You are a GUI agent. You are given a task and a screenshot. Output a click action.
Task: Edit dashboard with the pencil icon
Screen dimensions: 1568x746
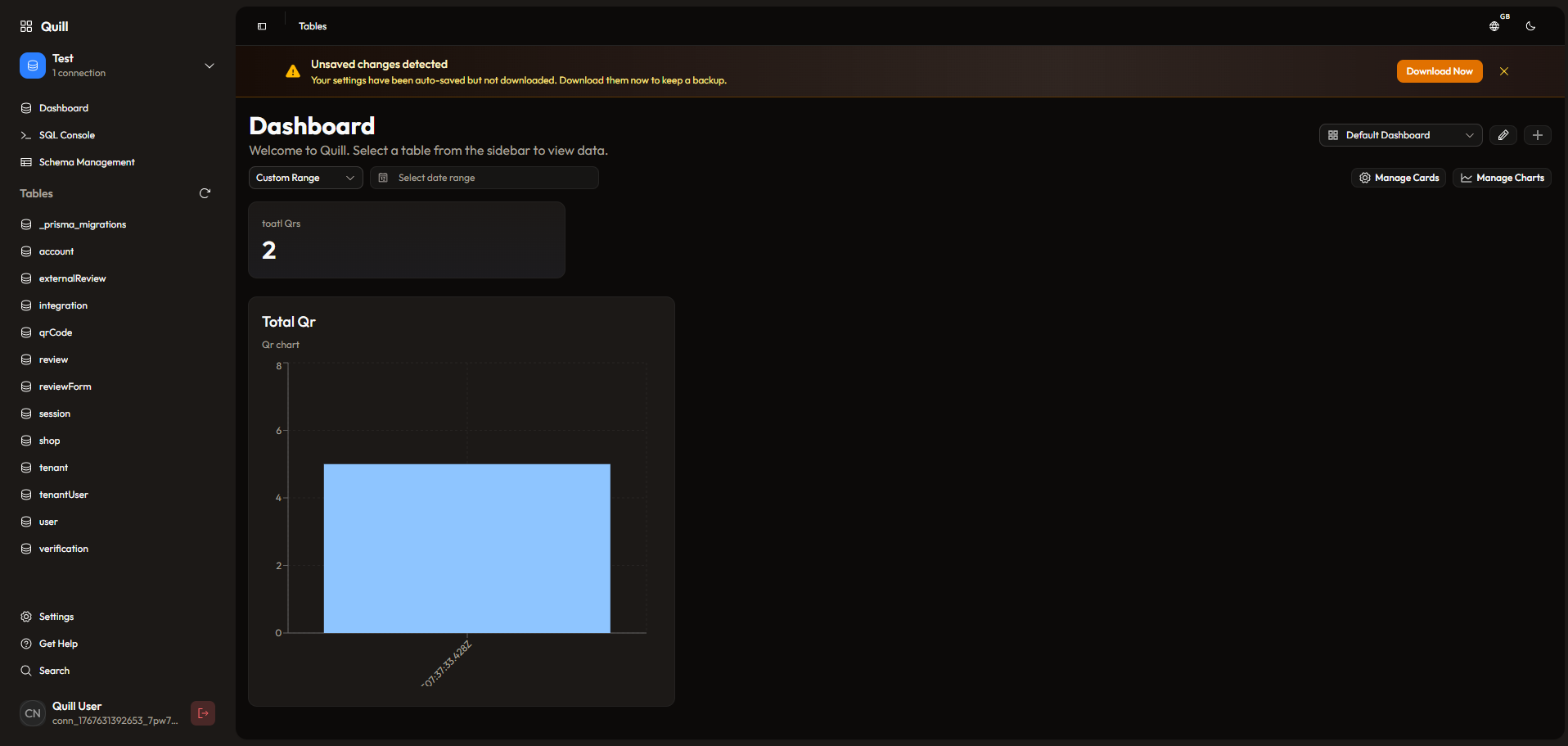coord(1503,135)
